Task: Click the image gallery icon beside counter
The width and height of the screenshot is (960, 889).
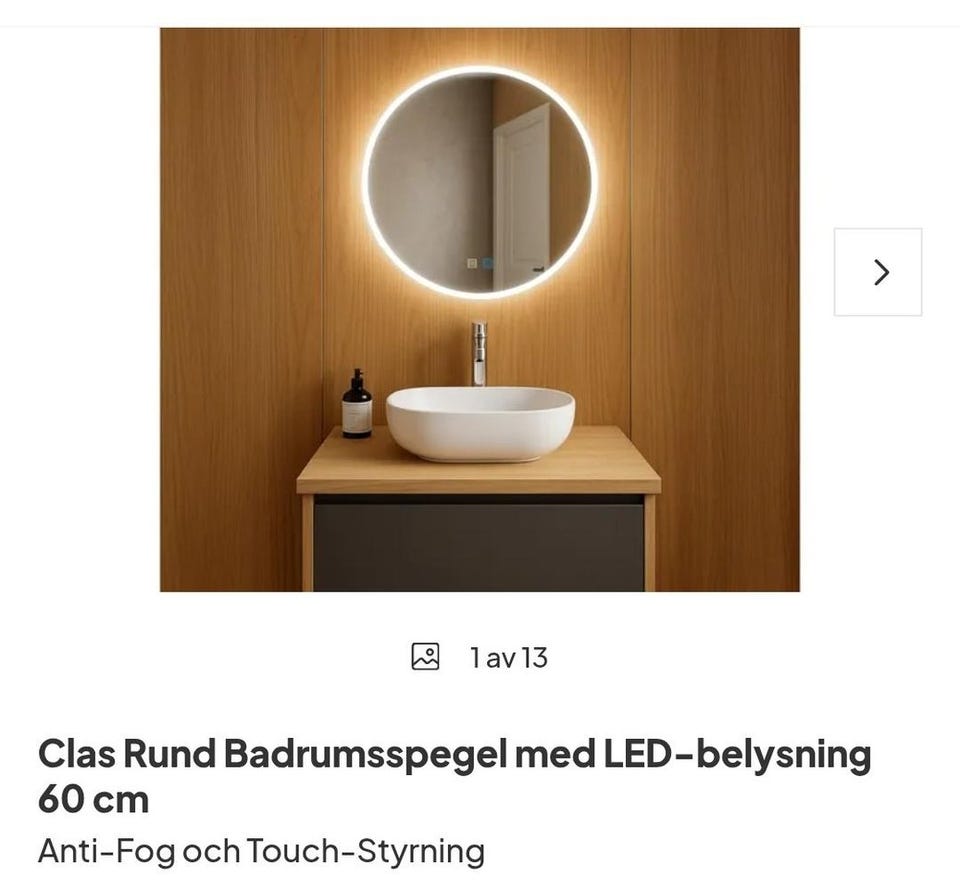Action: click(x=425, y=656)
